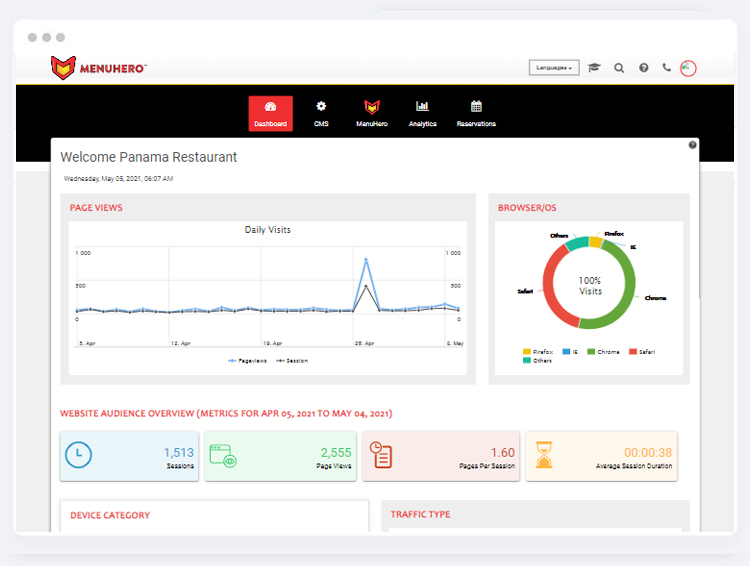This screenshot has height=566, width=750.
Task: Click the Daily Visits chart title
Action: [268, 230]
